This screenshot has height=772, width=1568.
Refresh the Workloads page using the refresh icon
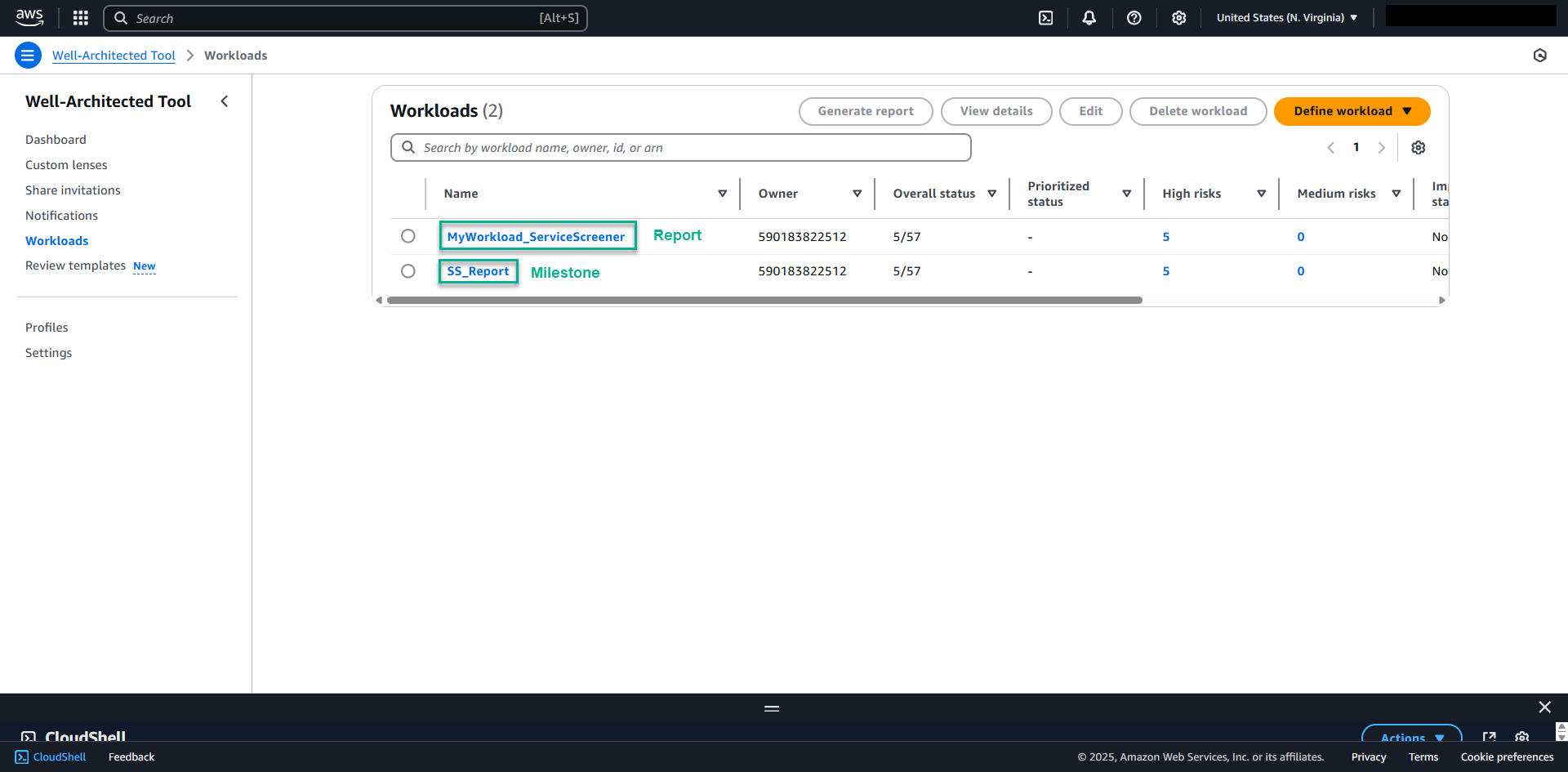coord(1541,55)
